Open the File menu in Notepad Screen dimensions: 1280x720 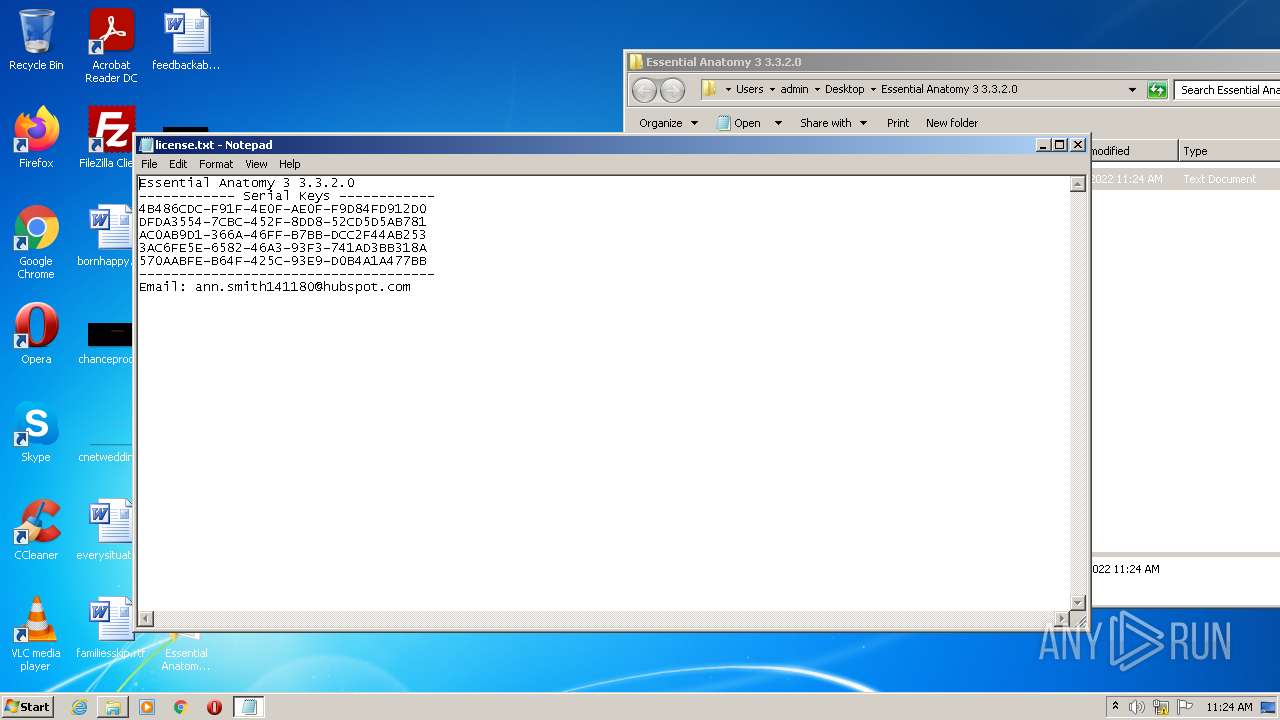[149, 164]
